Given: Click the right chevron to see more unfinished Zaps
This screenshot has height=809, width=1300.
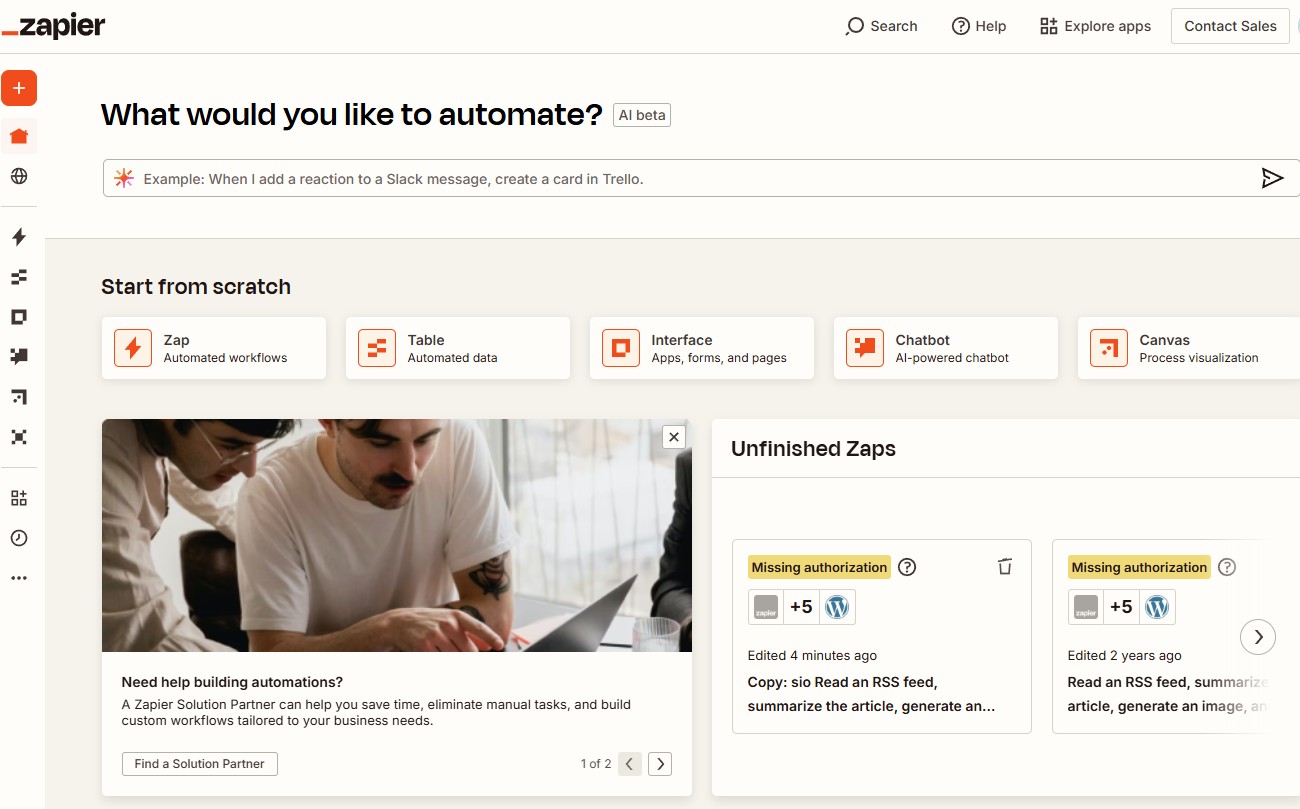Looking at the screenshot, I should [1258, 637].
